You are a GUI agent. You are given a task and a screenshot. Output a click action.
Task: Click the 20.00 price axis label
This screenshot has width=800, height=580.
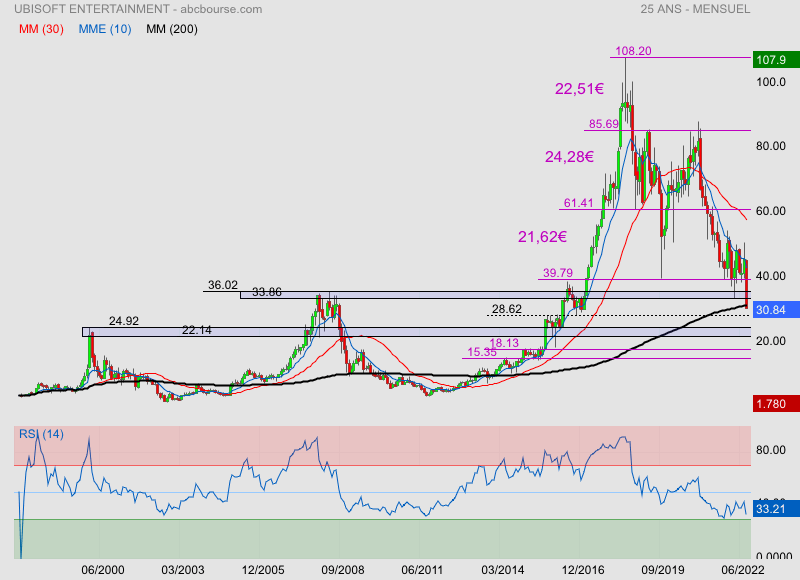tap(771, 341)
